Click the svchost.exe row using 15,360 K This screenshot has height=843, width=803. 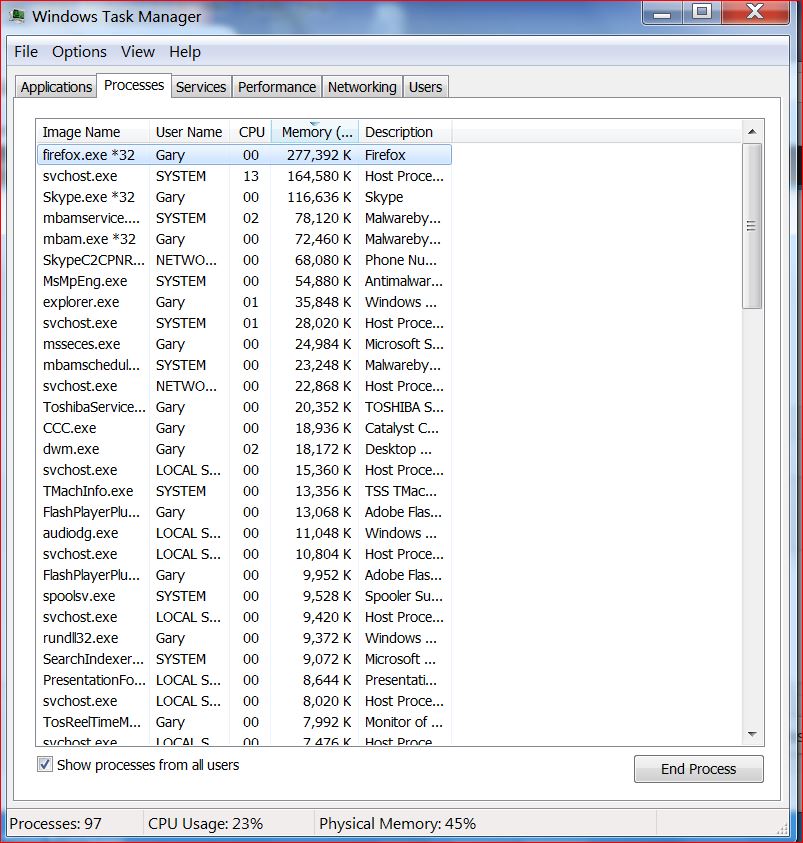point(244,470)
